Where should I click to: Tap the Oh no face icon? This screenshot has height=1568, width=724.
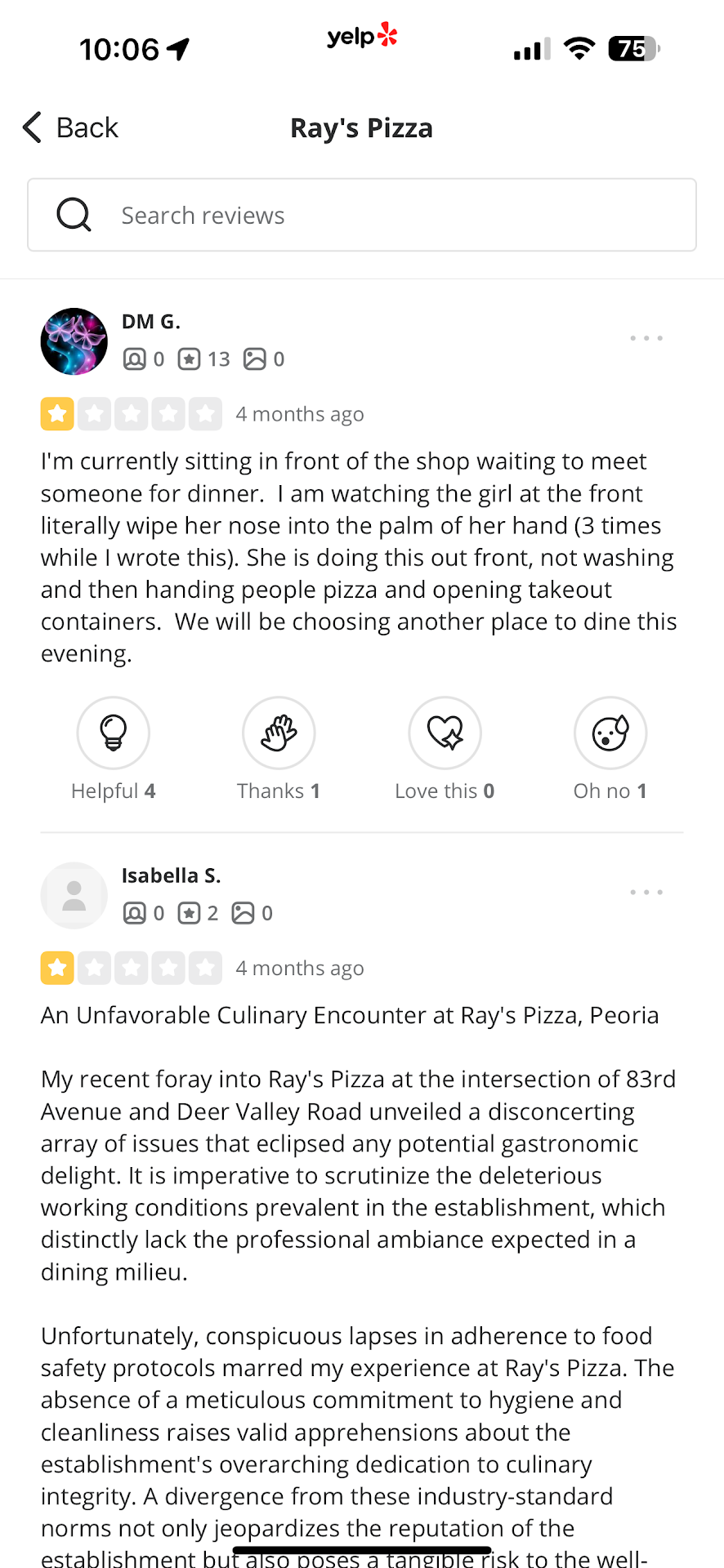click(x=610, y=733)
